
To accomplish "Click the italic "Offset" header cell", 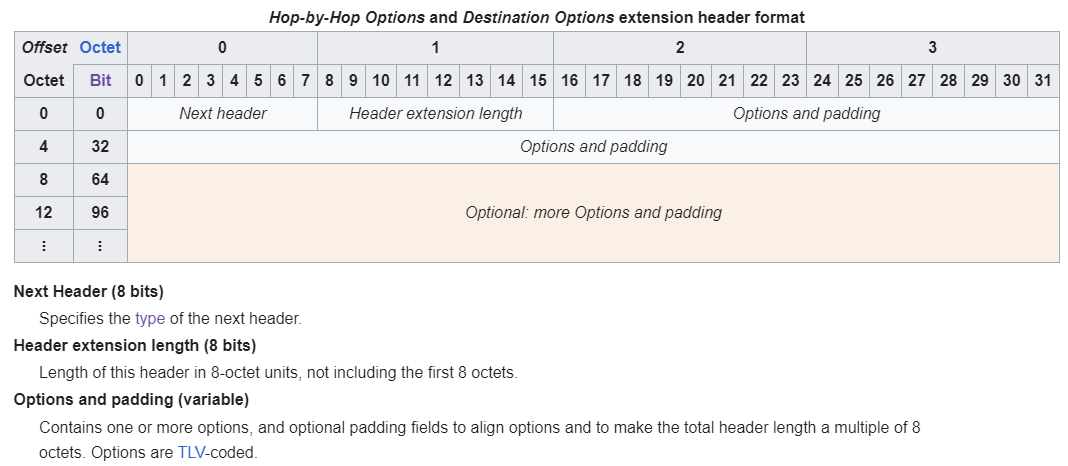I will pos(44,47).
